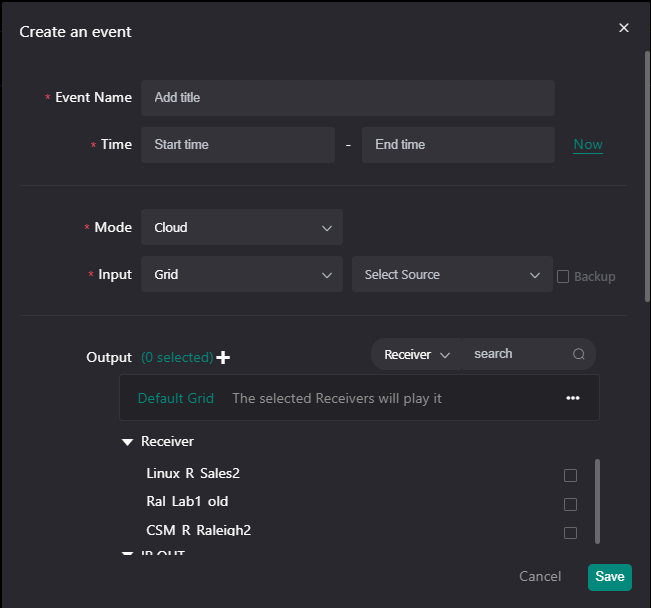Viewport: 651px width, 608px height.
Task: Open the End time picker
Action: [458, 145]
